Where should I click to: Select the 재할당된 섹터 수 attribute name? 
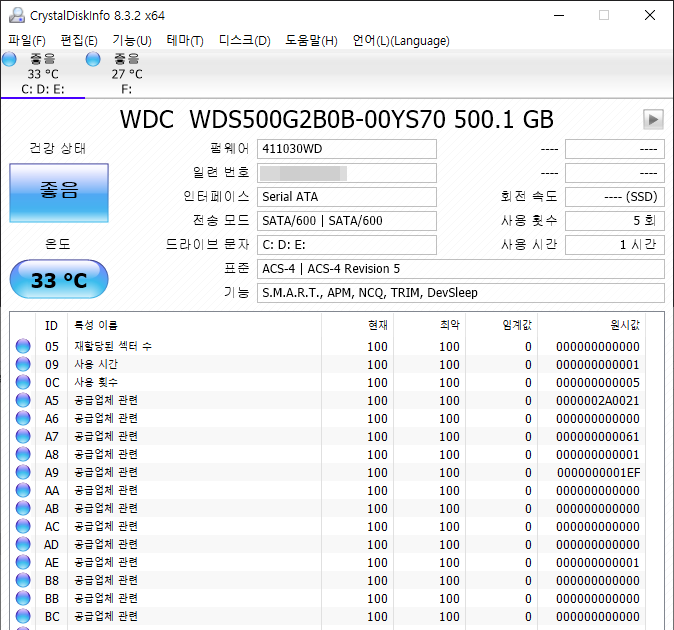[x=113, y=346]
